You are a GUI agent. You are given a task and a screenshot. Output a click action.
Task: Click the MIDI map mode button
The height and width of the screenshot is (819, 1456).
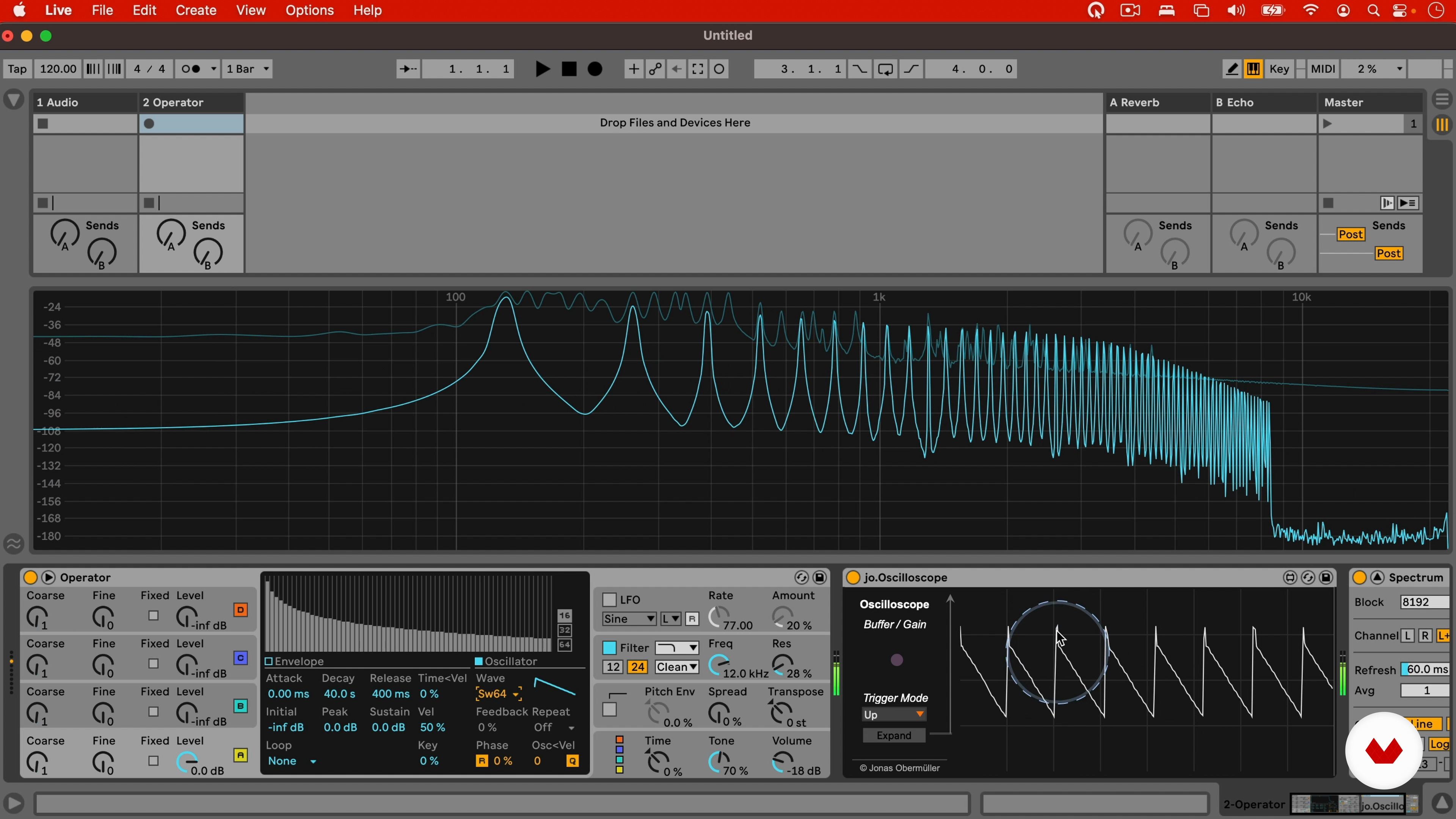click(x=1323, y=69)
